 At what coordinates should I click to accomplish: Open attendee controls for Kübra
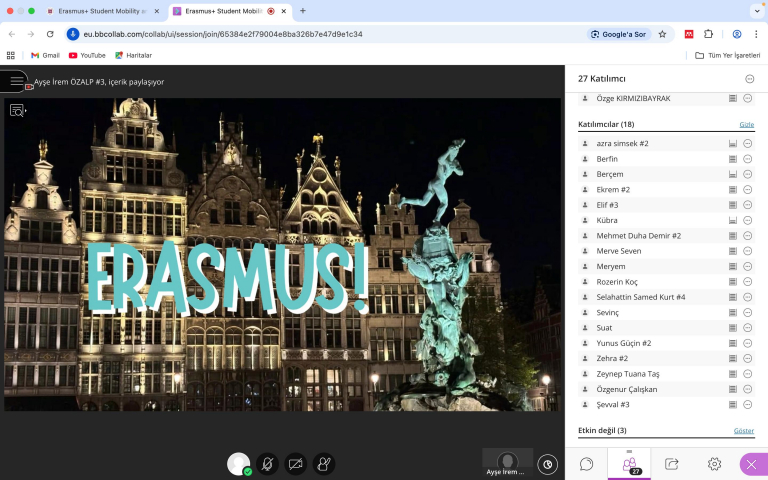[748, 220]
